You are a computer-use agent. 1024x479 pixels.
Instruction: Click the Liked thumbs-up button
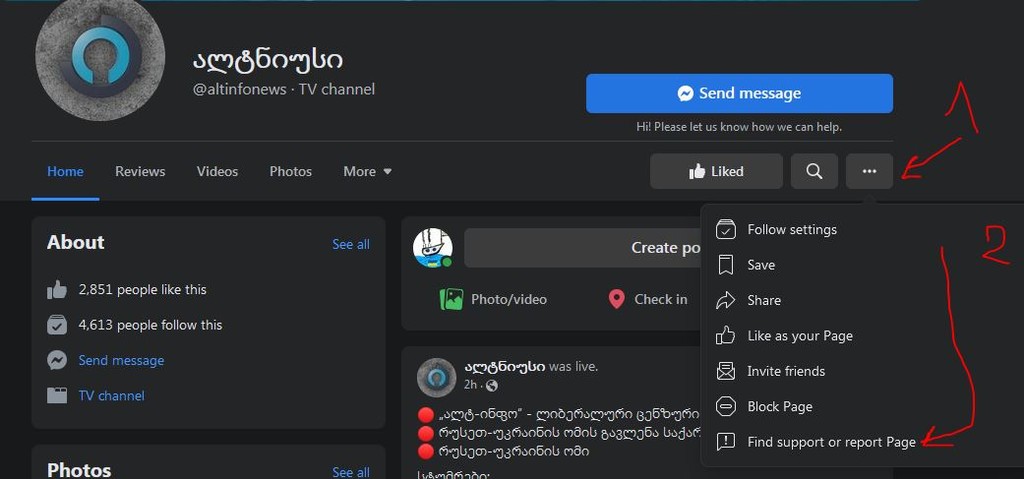716,171
